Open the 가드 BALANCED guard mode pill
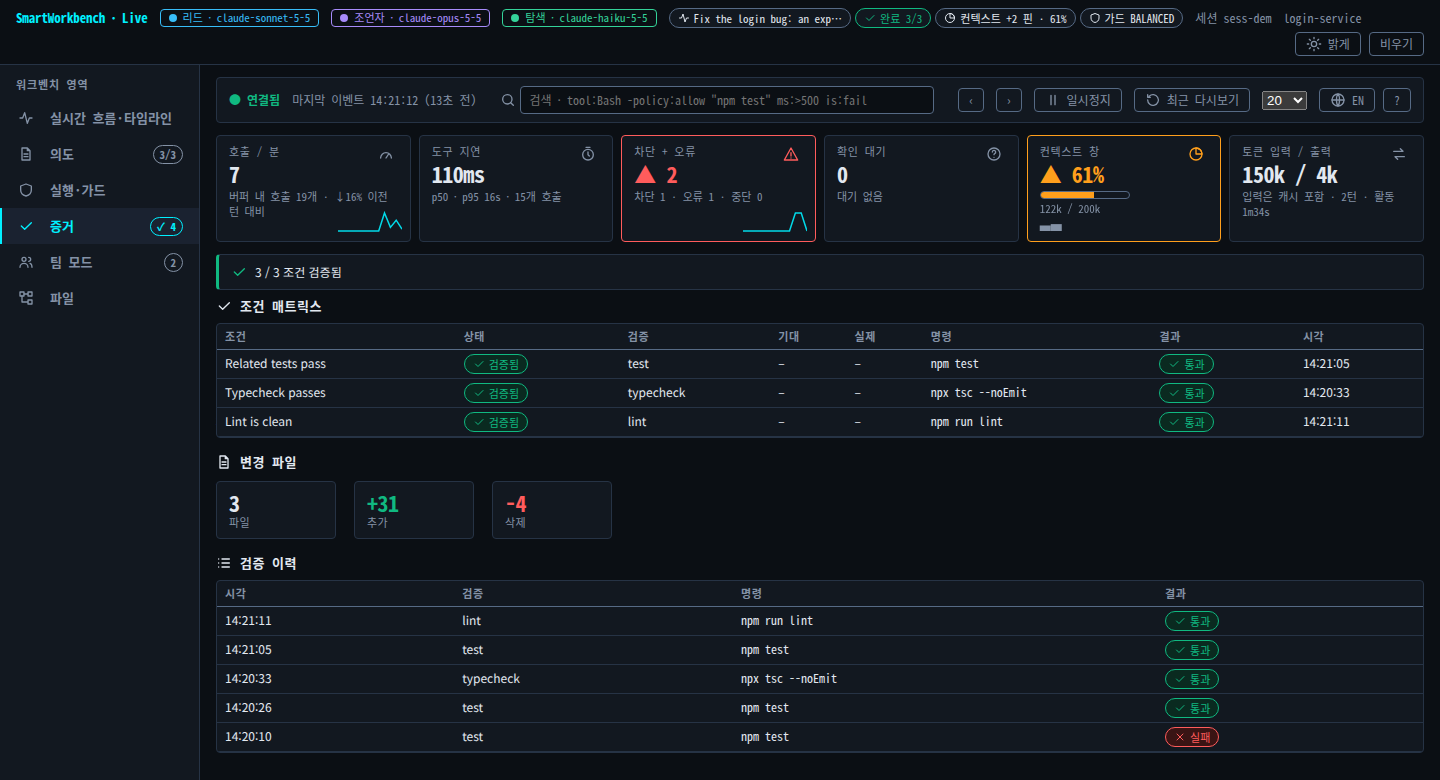This screenshot has height=780, width=1440. point(1131,18)
